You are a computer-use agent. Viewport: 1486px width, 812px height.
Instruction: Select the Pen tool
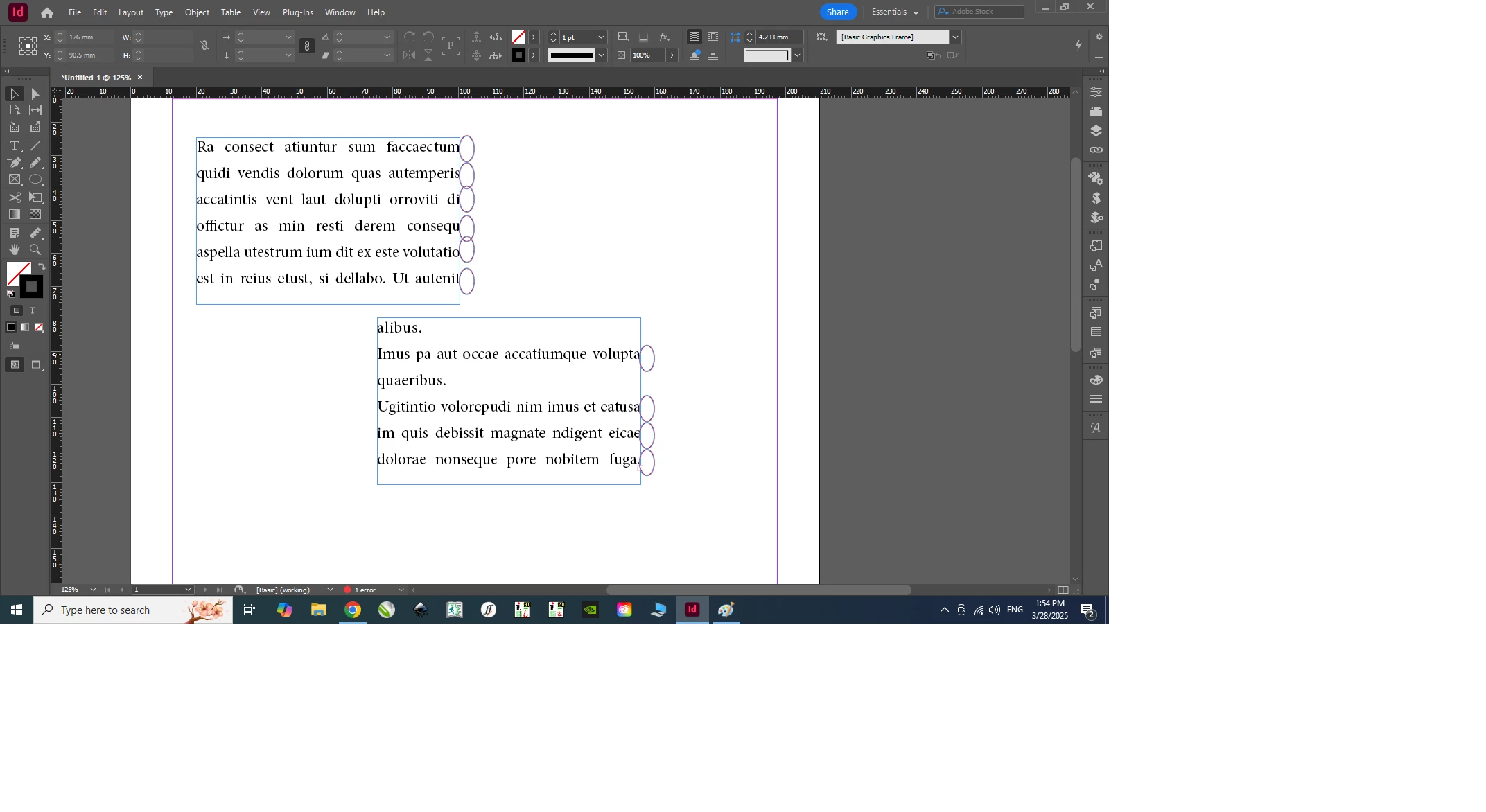coord(14,163)
